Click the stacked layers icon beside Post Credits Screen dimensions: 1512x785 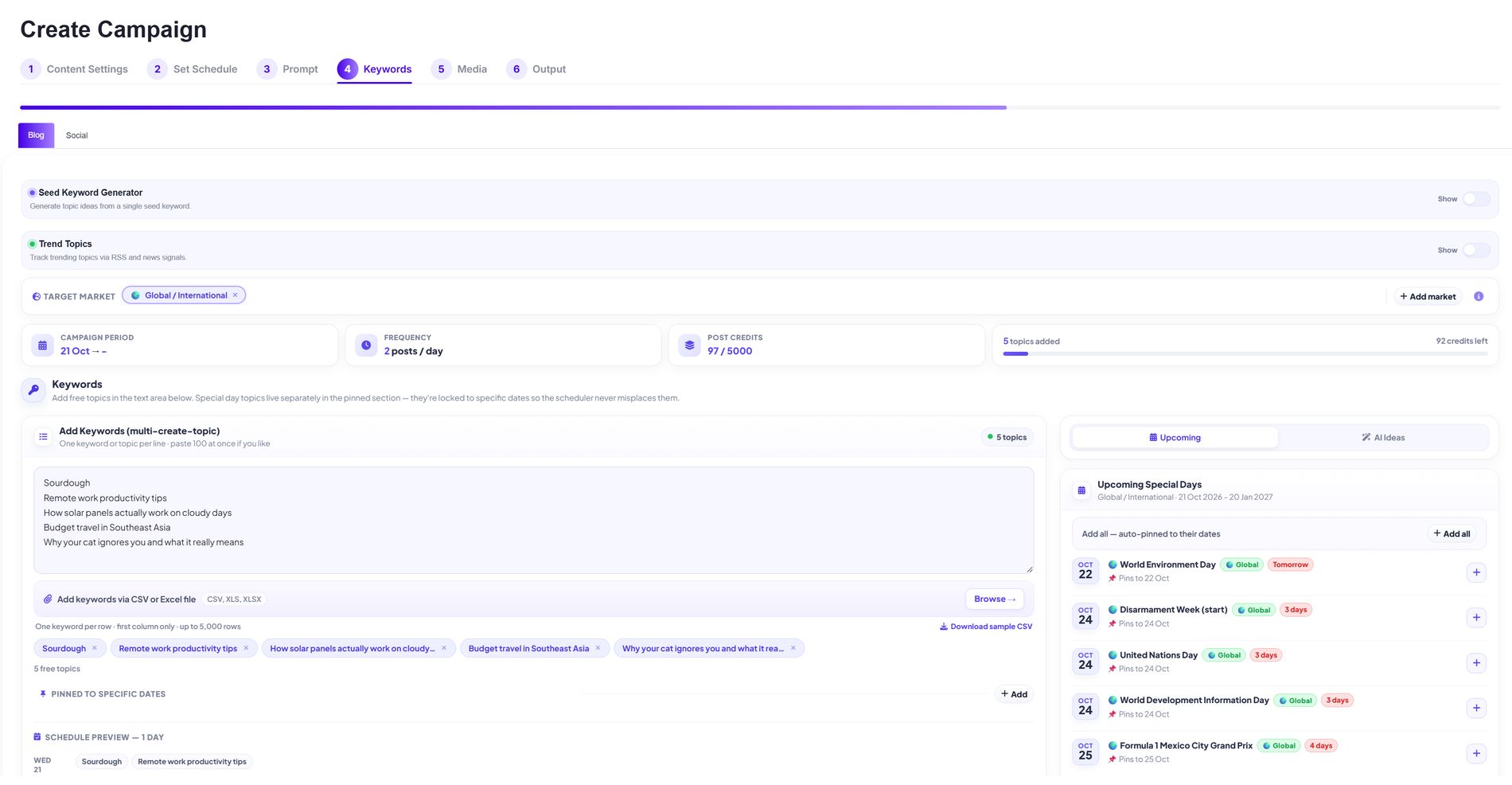pyautogui.click(x=690, y=346)
